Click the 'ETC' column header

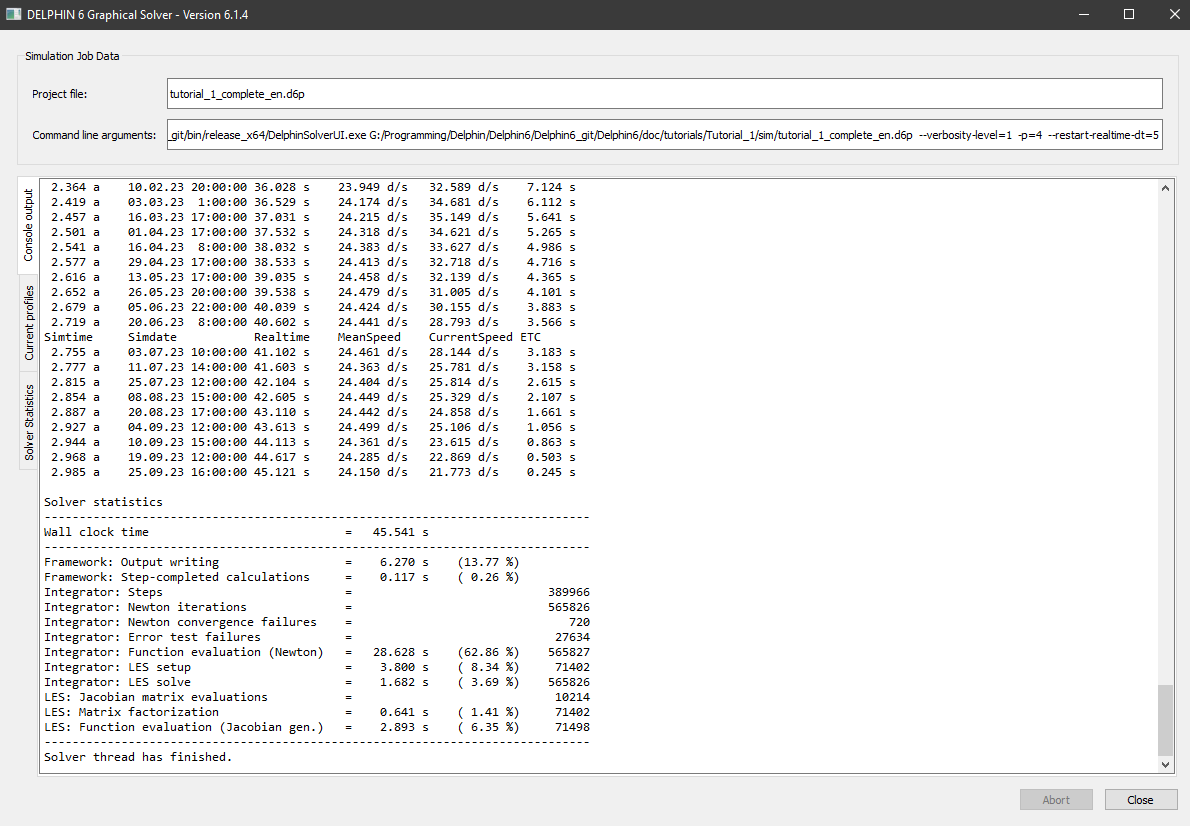(530, 337)
